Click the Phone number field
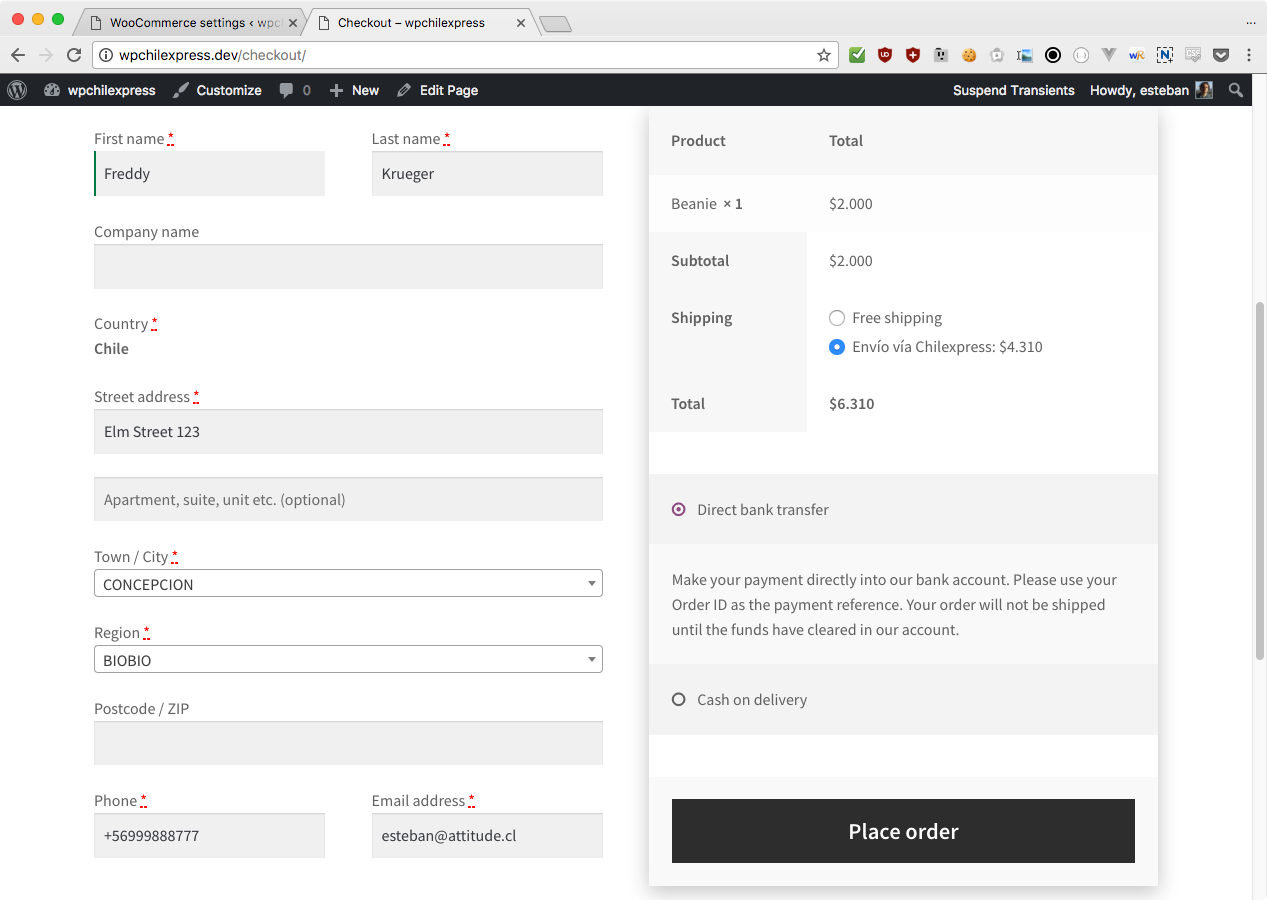Viewport: 1267px width, 900px height. pos(209,835)
